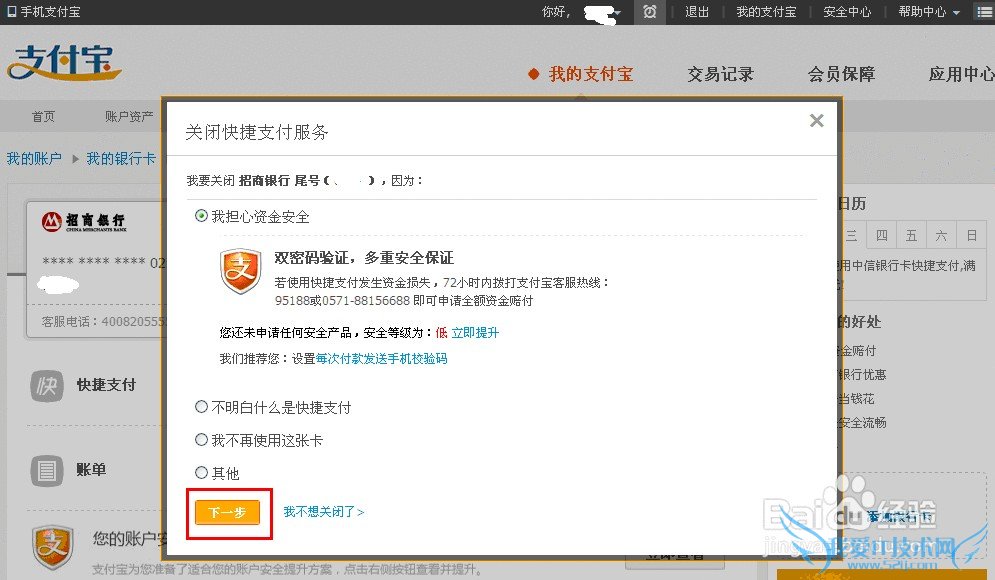
Task: Open 安全中心 in top bar
Action: (x=847, y=11)
